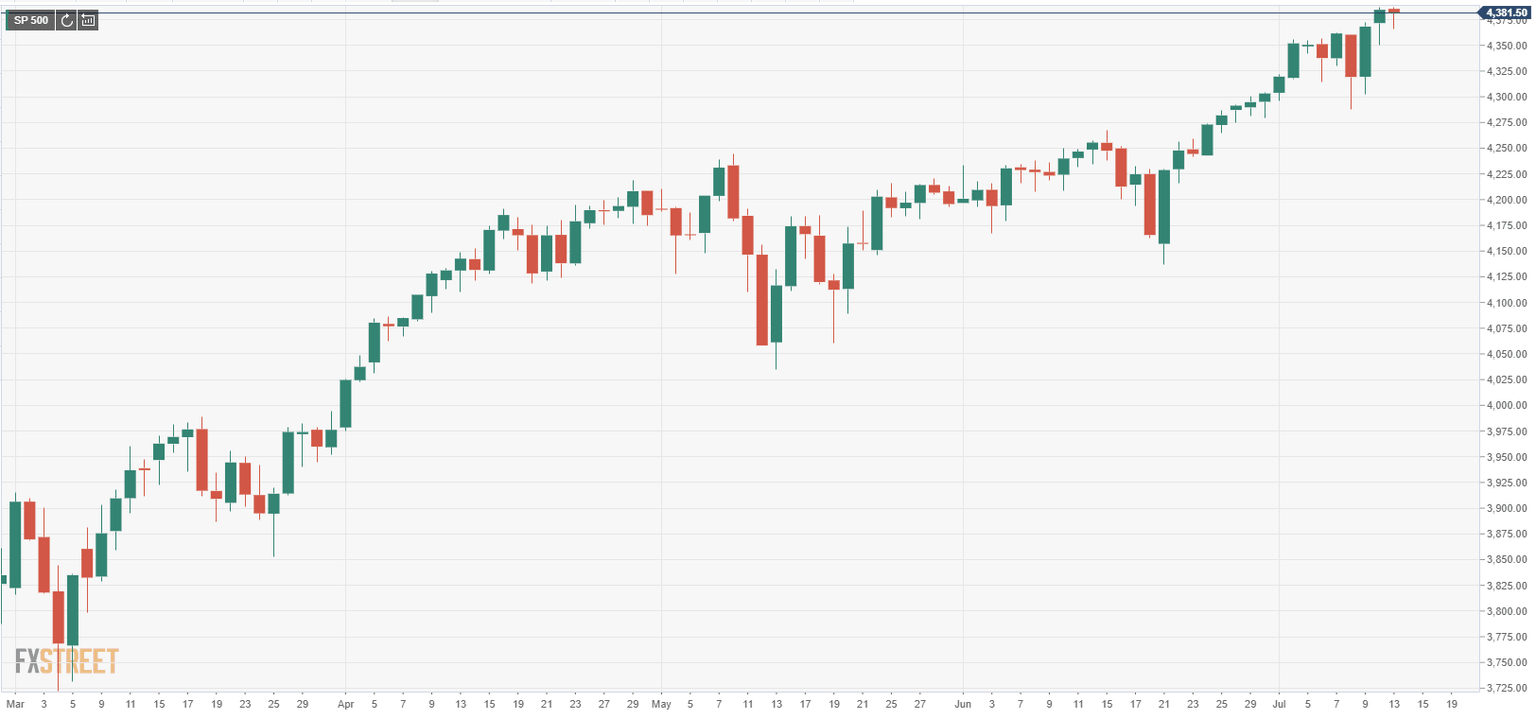Click the Apr label on time axis
The height and width of the screenshot is (723, 1536).
click(x=345, y=705)
